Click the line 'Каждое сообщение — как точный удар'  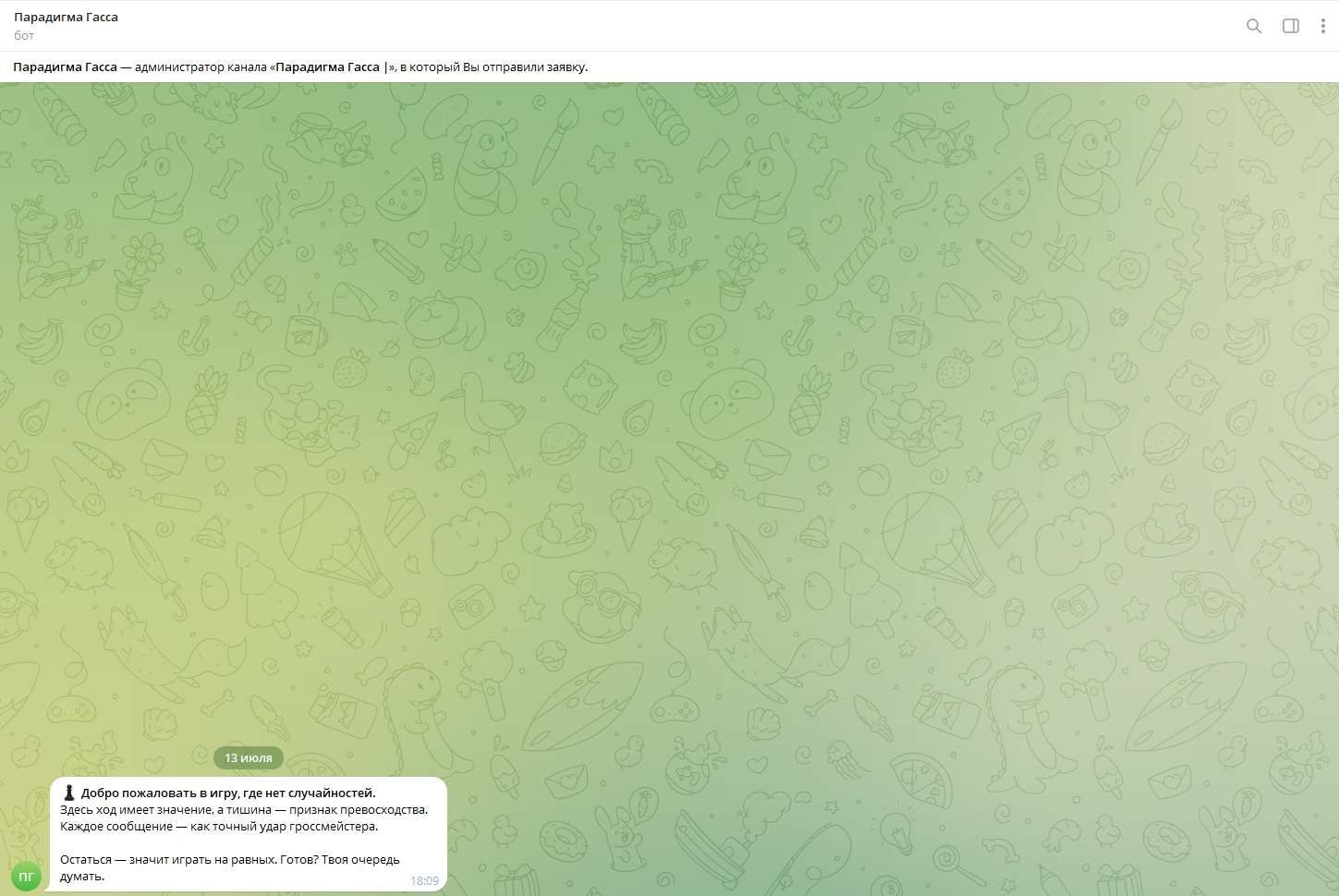point(219,827)
